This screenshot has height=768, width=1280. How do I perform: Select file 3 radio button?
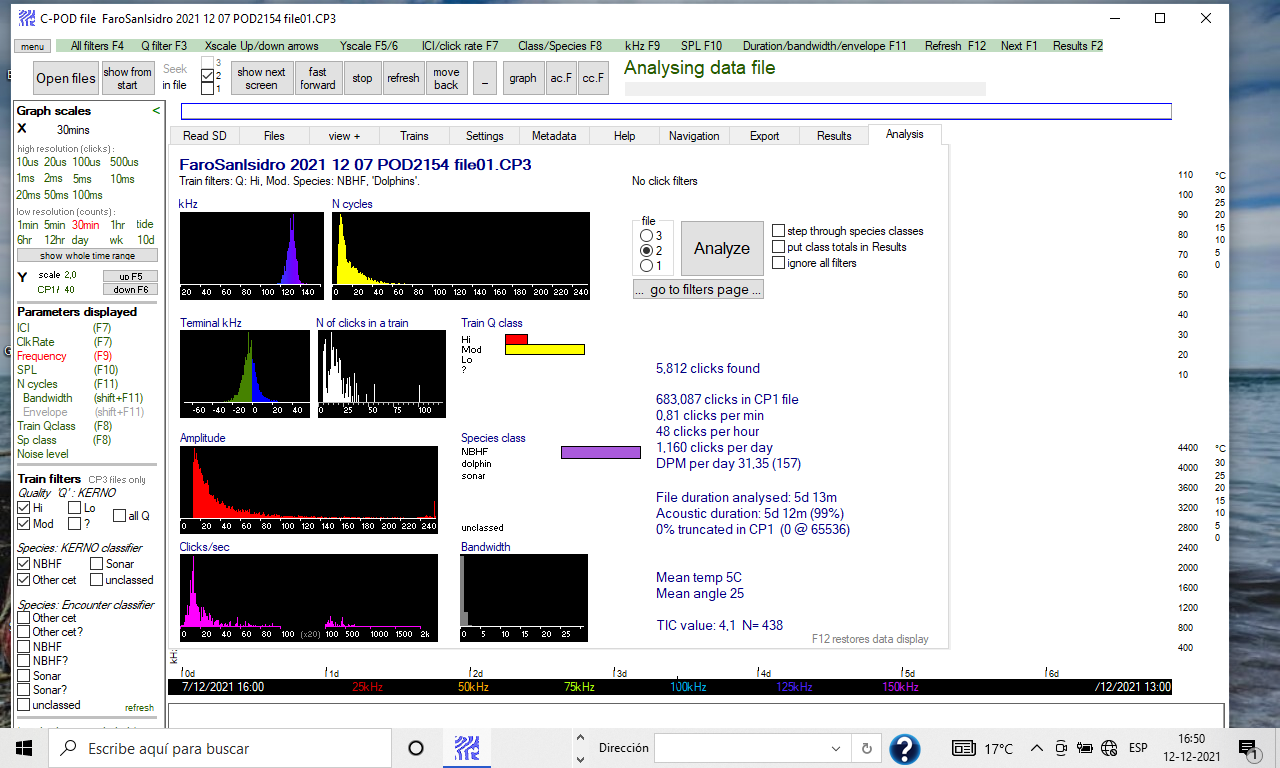647,235
